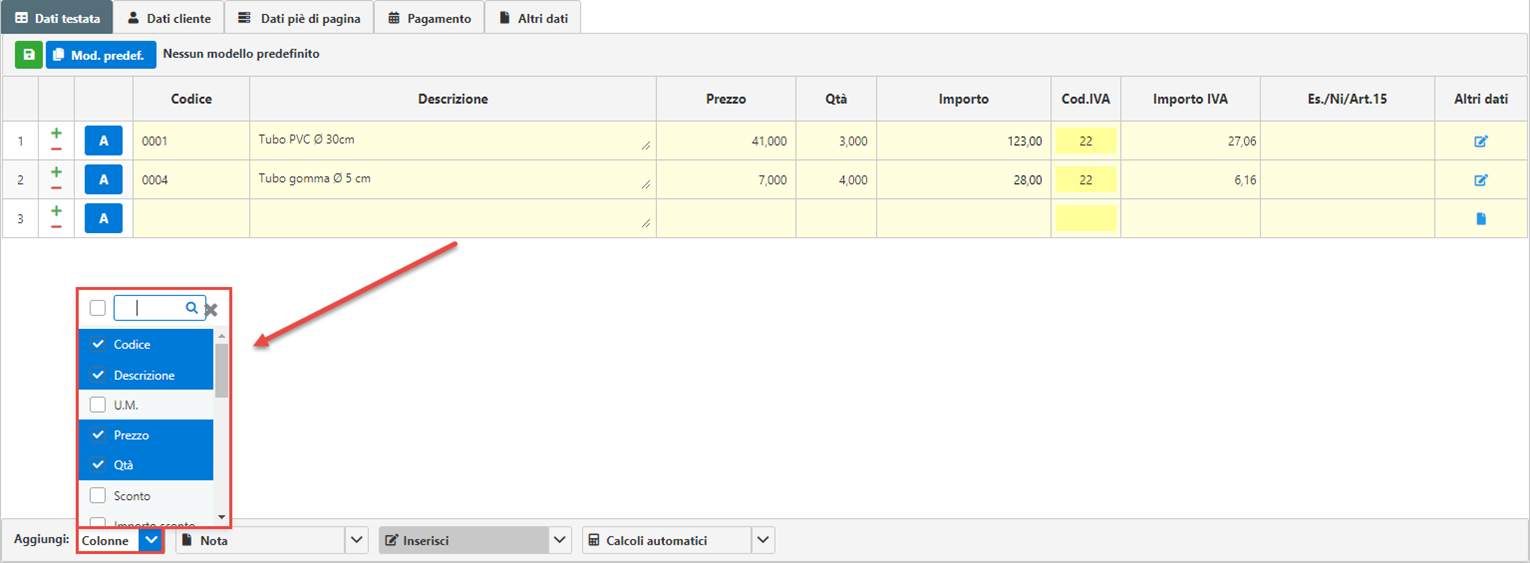Viewport: 1530px width, 563px height.
Task: Click the green plus icon on row 1
Action: 56,133
